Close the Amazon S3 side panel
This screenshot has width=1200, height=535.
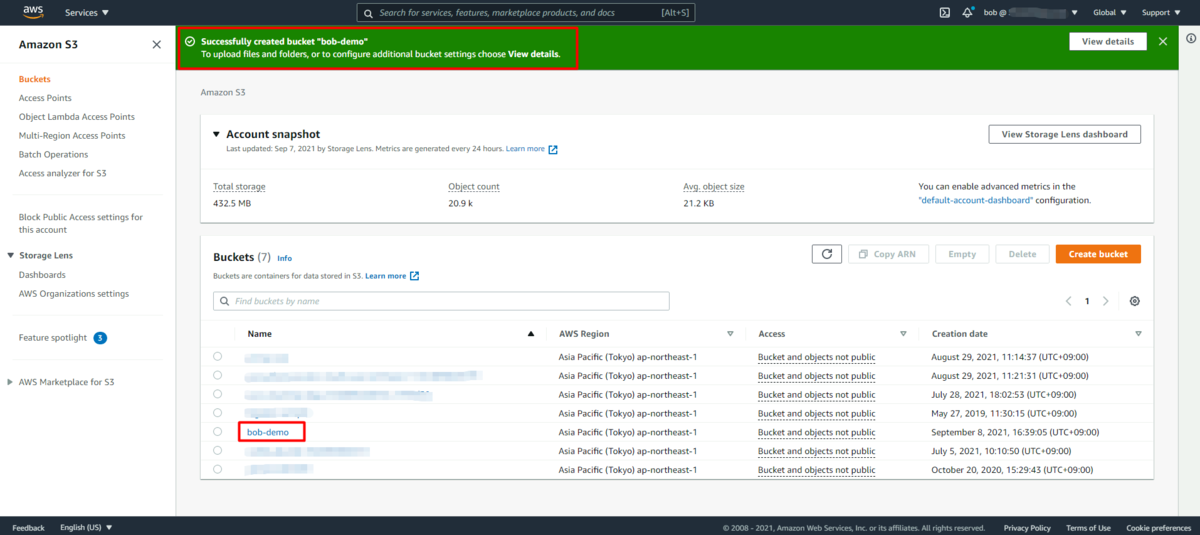(156, 45)
